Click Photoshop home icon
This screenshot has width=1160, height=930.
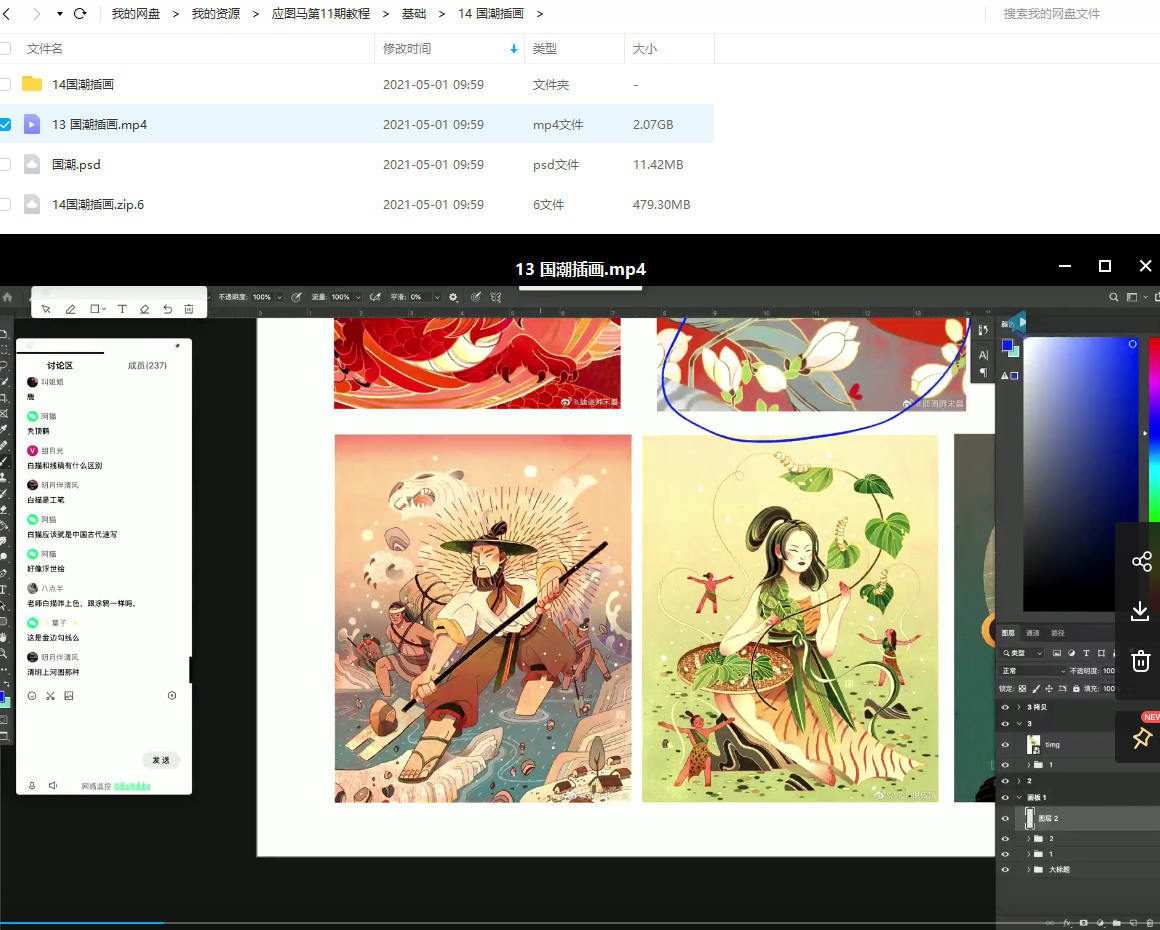[7, 297]
